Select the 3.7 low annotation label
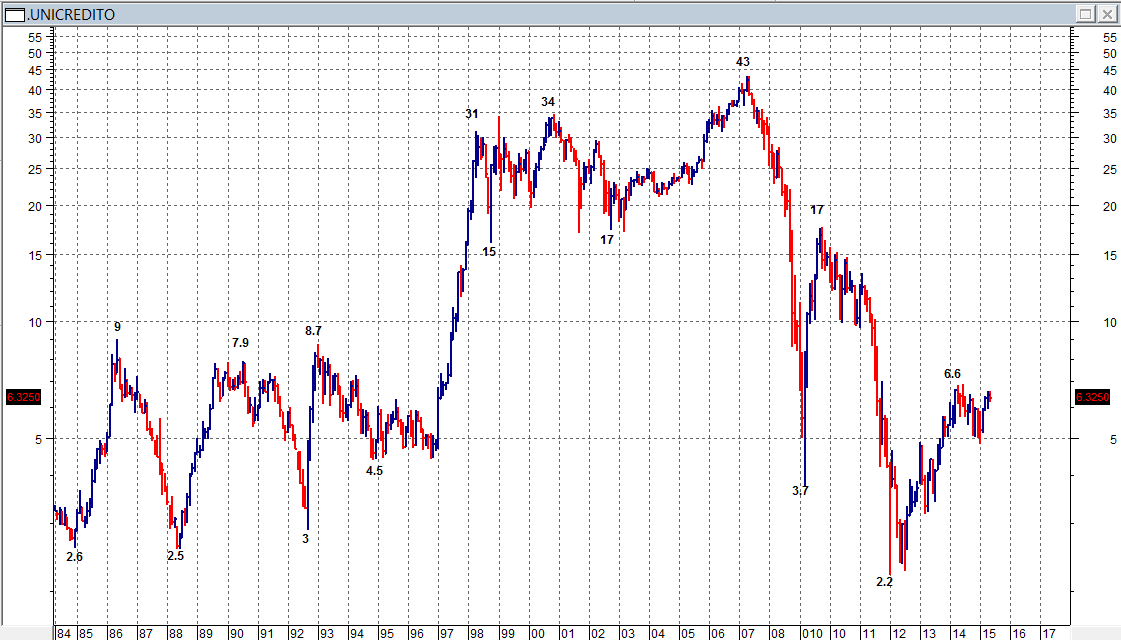The height and width of the screenshot is (640, 1121). (800, 491)
